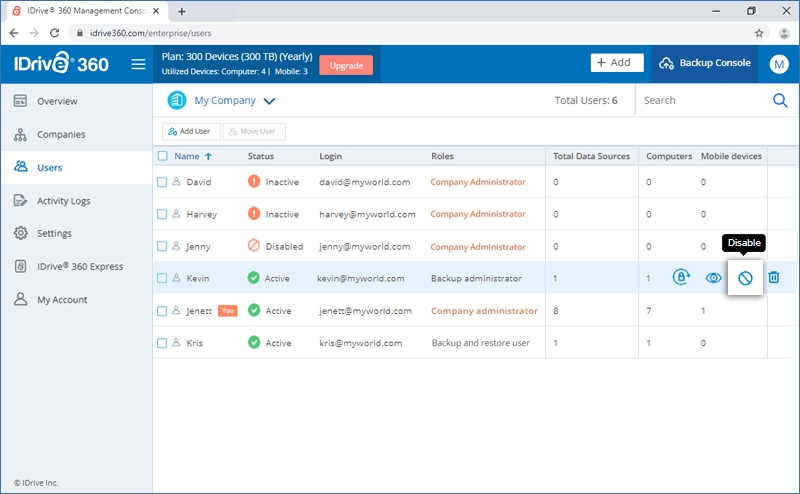Open the profile avatar M

coord(779,64)
